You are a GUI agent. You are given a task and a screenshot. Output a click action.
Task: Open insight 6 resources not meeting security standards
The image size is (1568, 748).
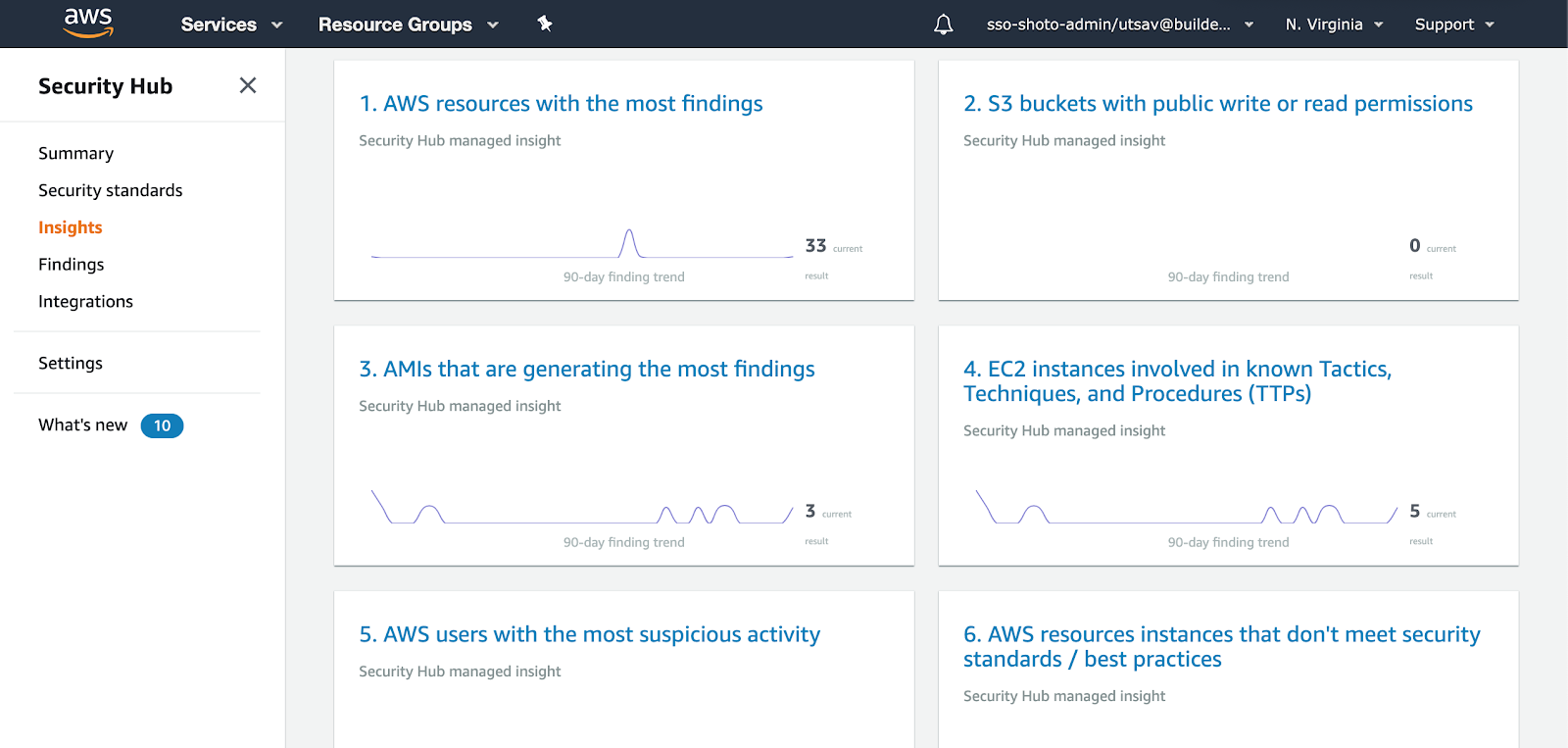point(1221,647)
